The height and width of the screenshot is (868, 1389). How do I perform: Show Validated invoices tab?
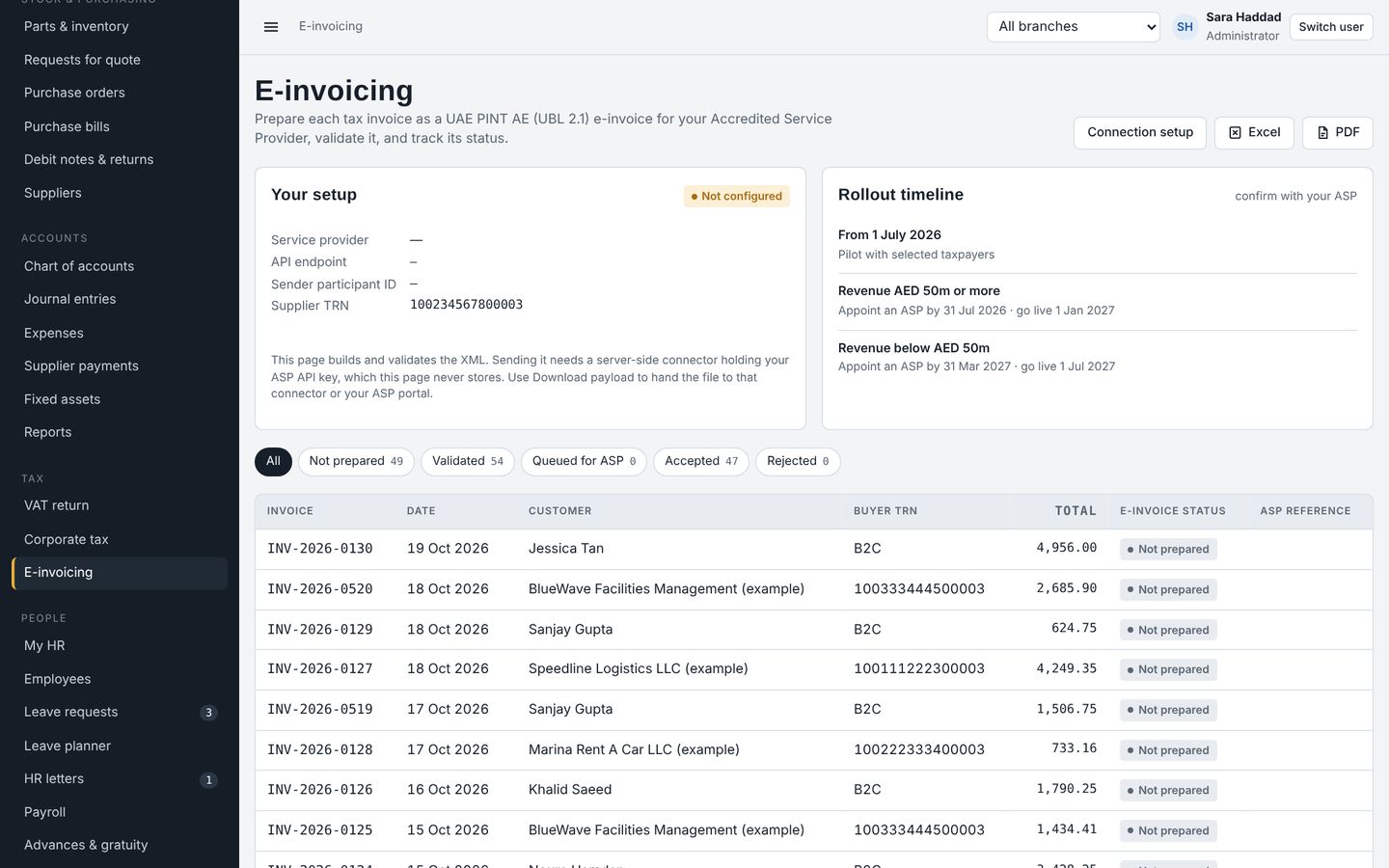tap(468, 461)
